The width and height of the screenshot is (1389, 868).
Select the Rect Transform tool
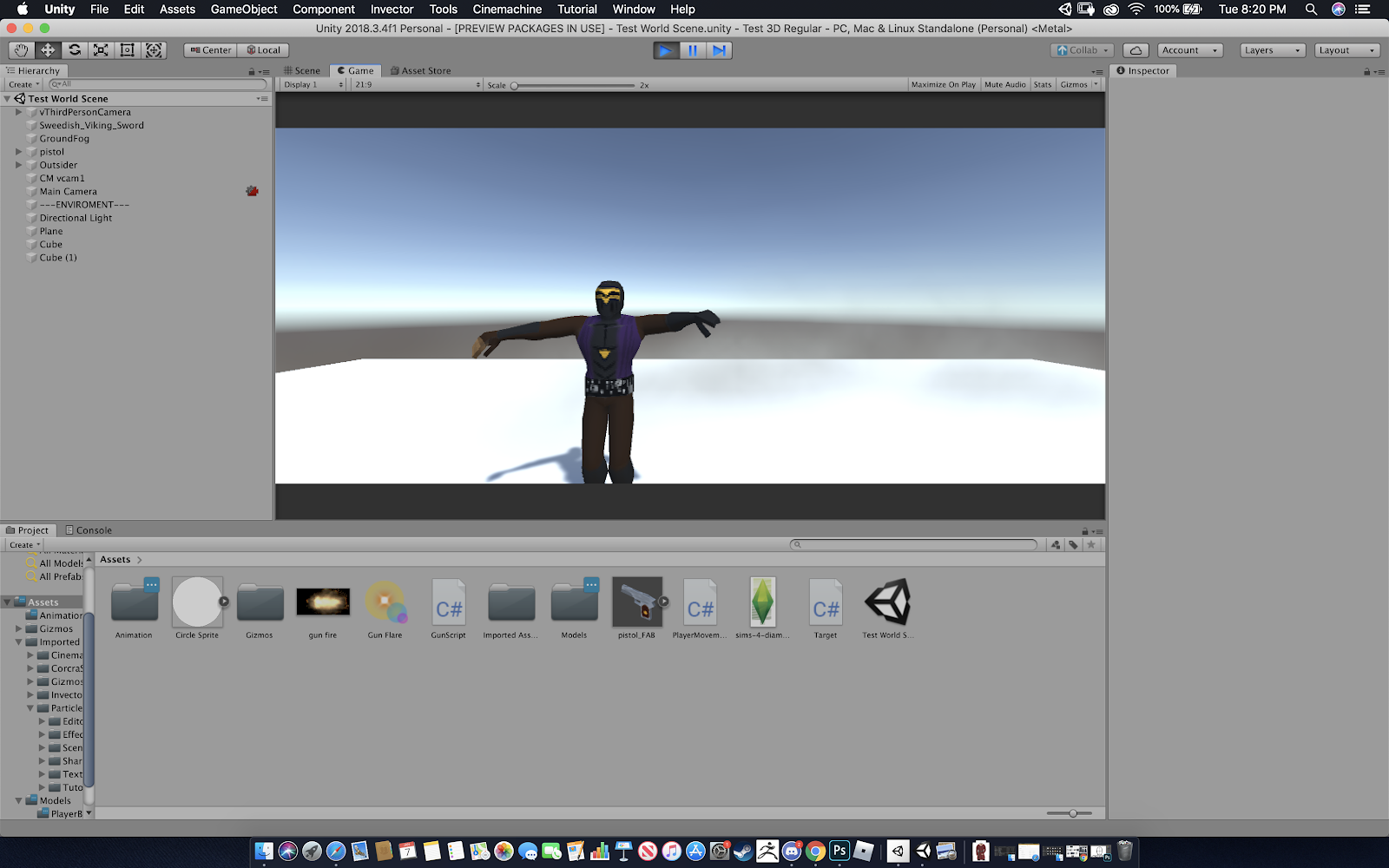(128, 50)
